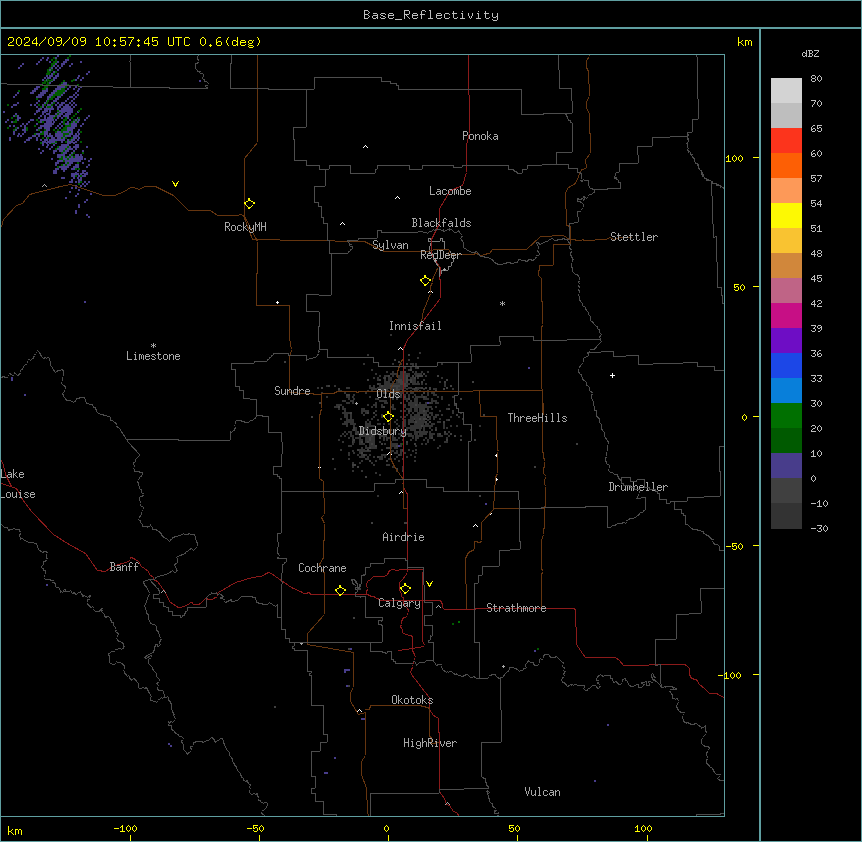The height and width of the screenshot is (842, 862).
Task: Click the Airdrie city label
Action: 403,537
